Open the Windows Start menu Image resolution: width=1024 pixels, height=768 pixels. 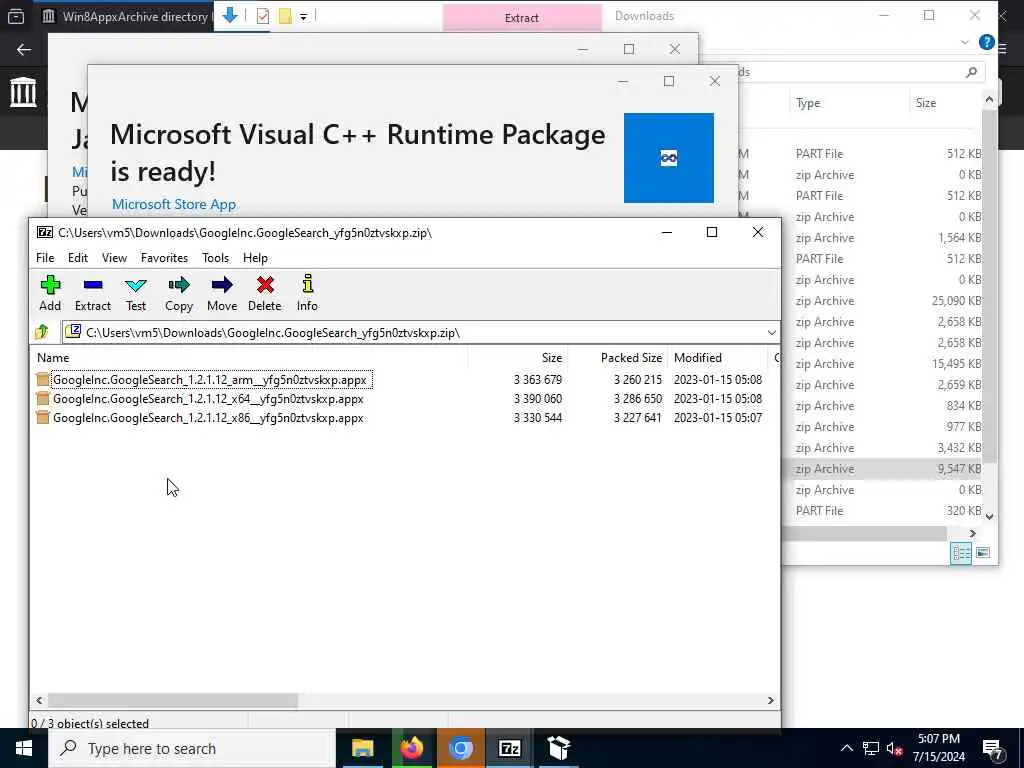tap(24, 748)
